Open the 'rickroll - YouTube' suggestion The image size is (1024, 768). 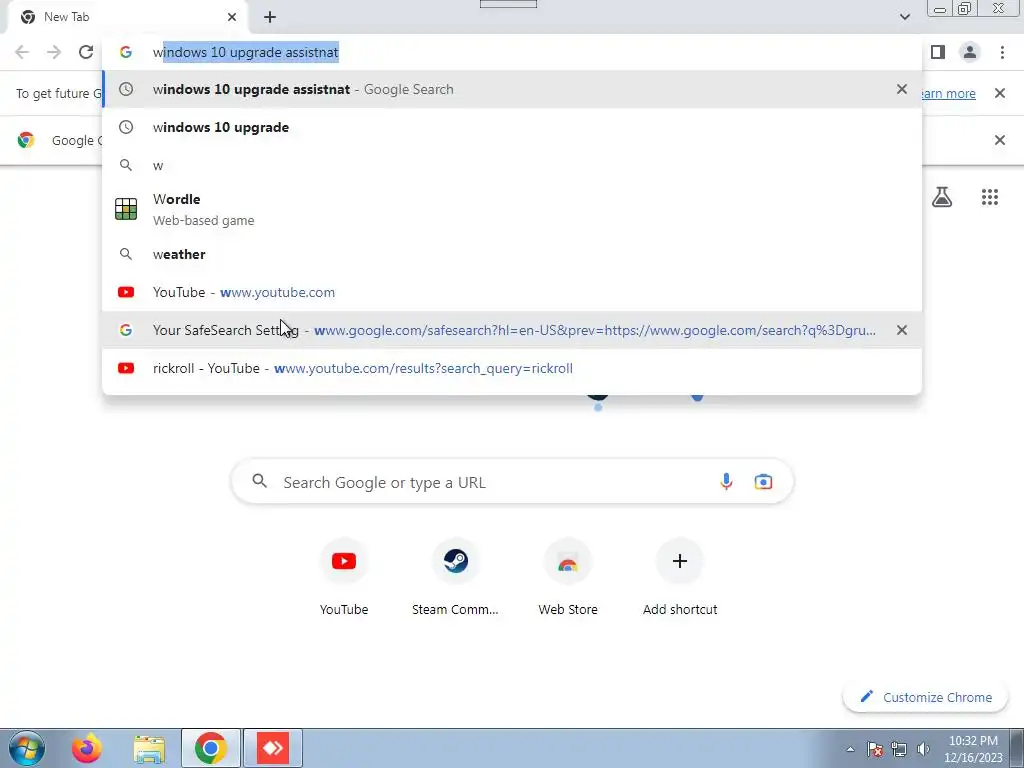512,368
